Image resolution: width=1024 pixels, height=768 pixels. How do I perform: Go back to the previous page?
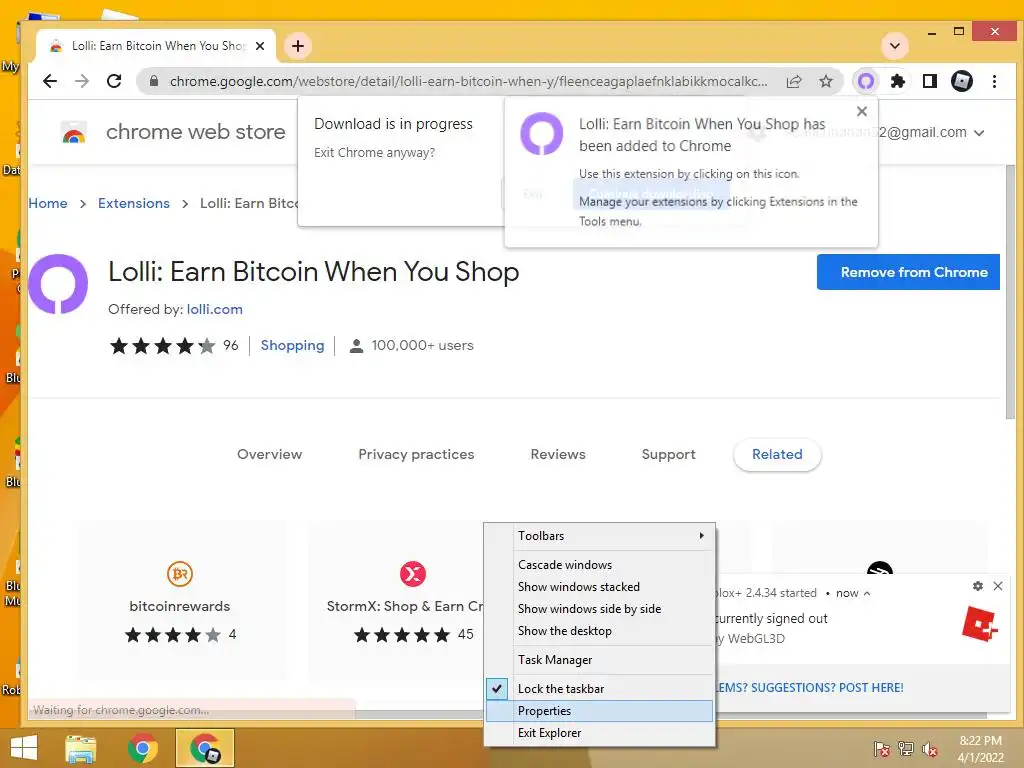[50, 81]
